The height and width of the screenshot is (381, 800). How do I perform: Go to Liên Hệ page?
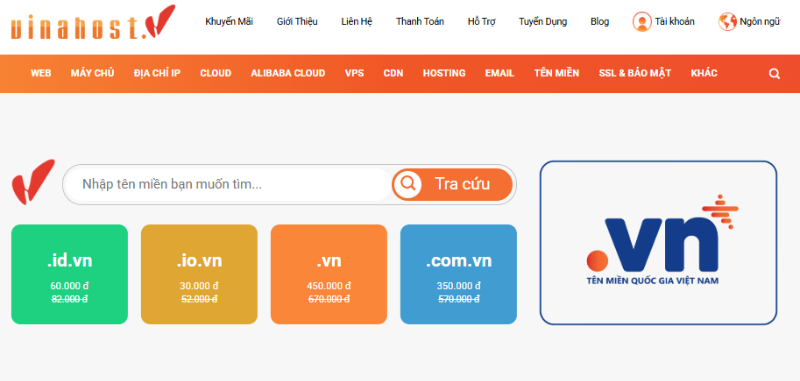[x=357, y=22]
